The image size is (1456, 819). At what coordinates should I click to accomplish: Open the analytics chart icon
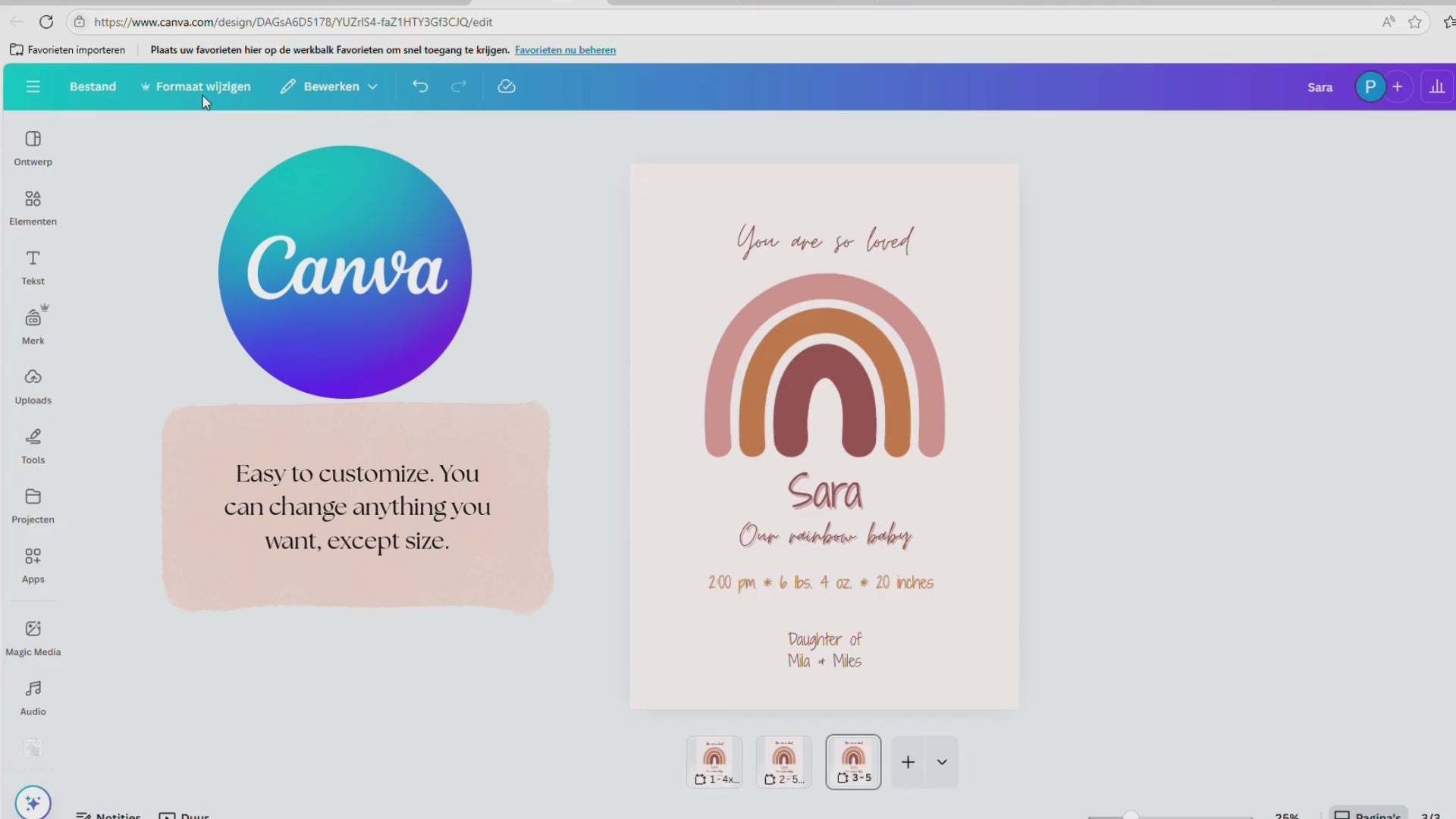tap(1437, 86)
